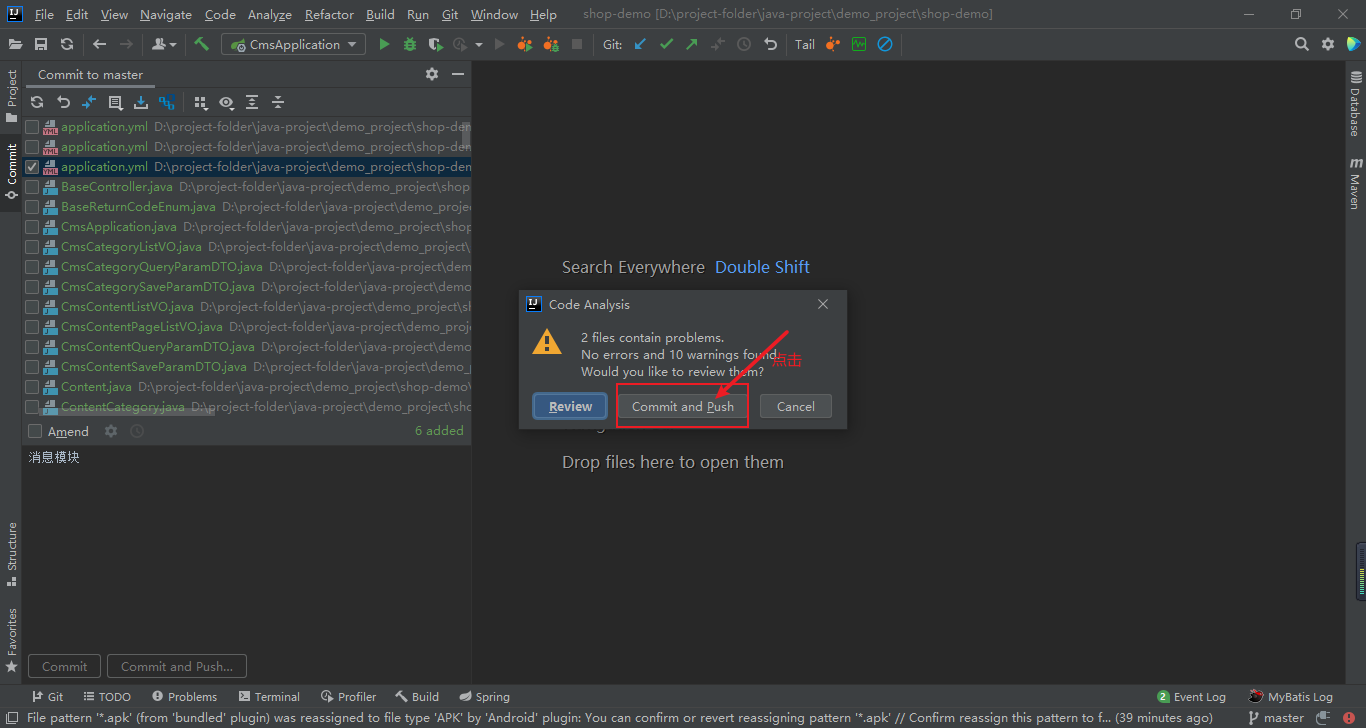Open the Group By dropdown in Commit toolbar
The image size is (1366, 728).
click(200, 102)
